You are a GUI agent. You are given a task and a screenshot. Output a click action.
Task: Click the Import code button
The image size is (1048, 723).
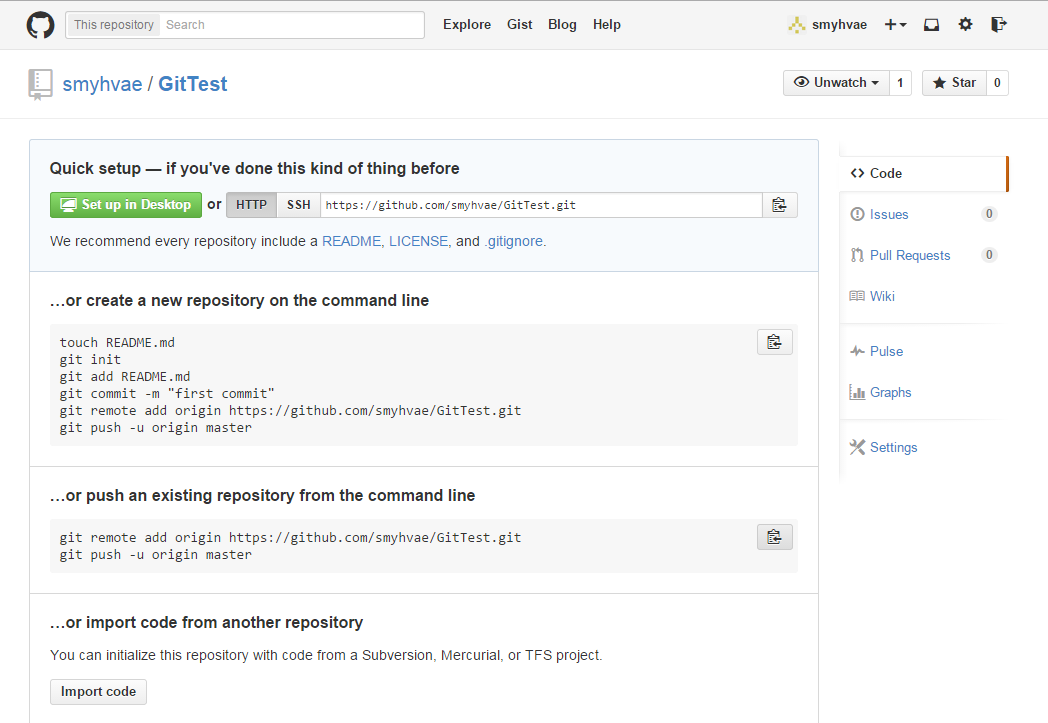[98, 692]
